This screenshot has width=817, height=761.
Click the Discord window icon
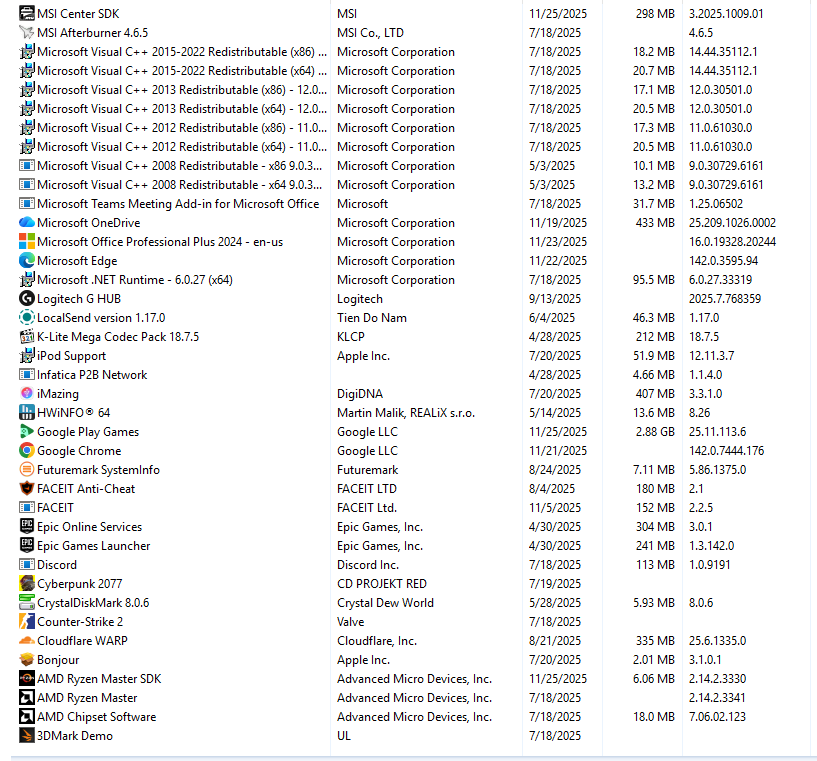(27, 565)
